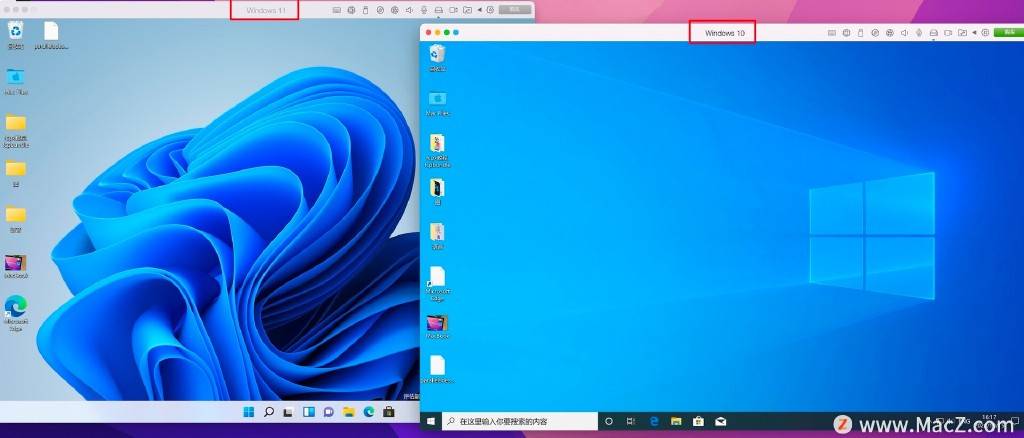Click camera icon in Windows 11 toolbar
The width and height of the screenshot is (1024, 438).
(453, 10)
